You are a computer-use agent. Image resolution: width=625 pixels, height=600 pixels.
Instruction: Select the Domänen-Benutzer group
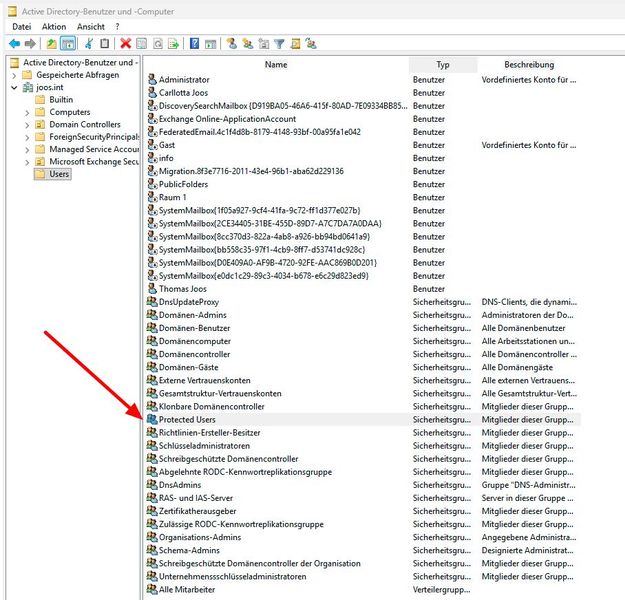[195, 328]
